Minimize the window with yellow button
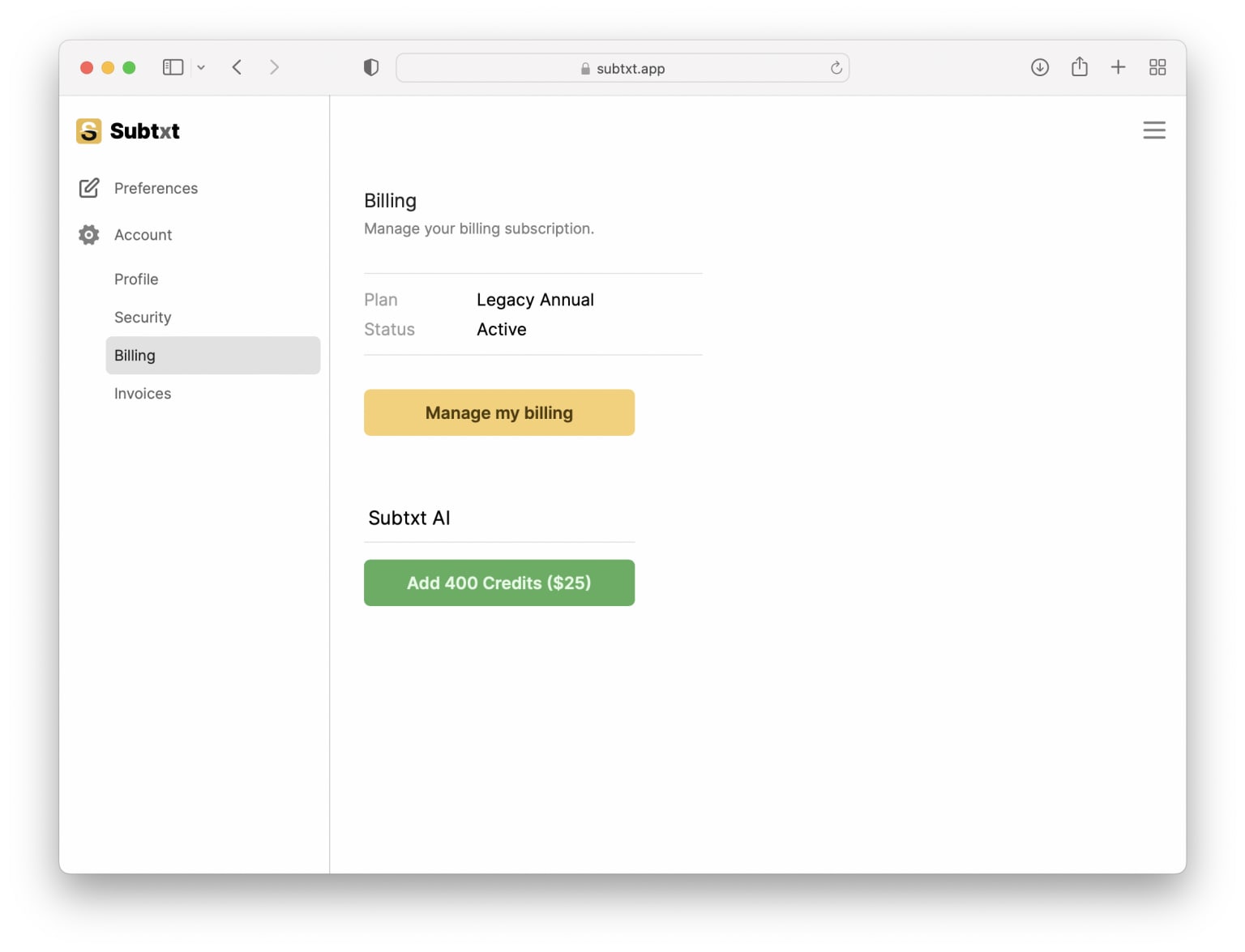The width and height of the screenshot is (1245, 952). [x=108, y=67]
